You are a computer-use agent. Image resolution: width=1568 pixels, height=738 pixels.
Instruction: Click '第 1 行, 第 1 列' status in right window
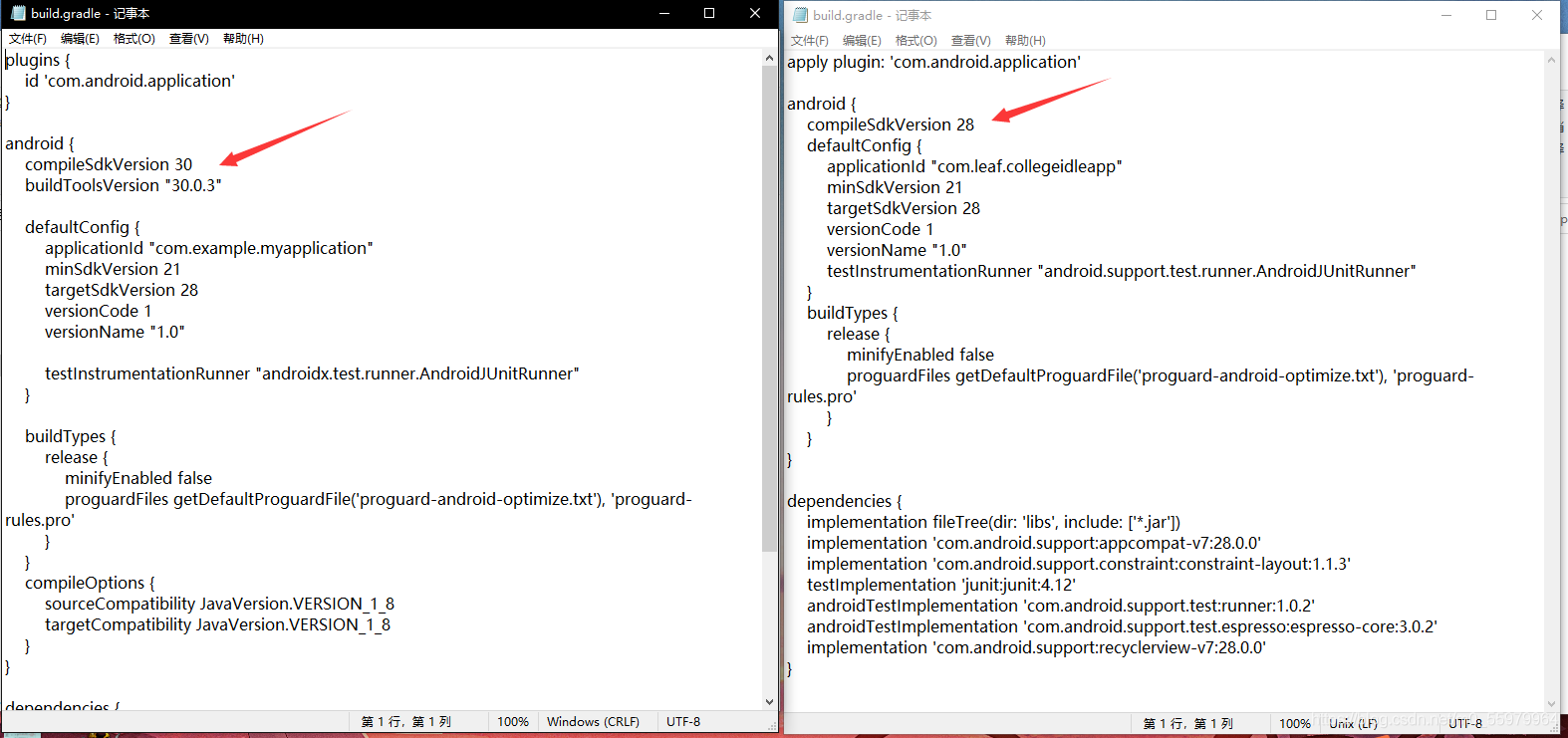coord(1188,724)
